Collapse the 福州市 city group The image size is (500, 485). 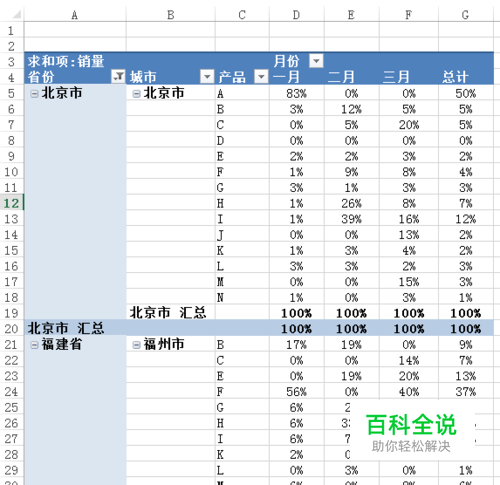click(x=136, y=345)
